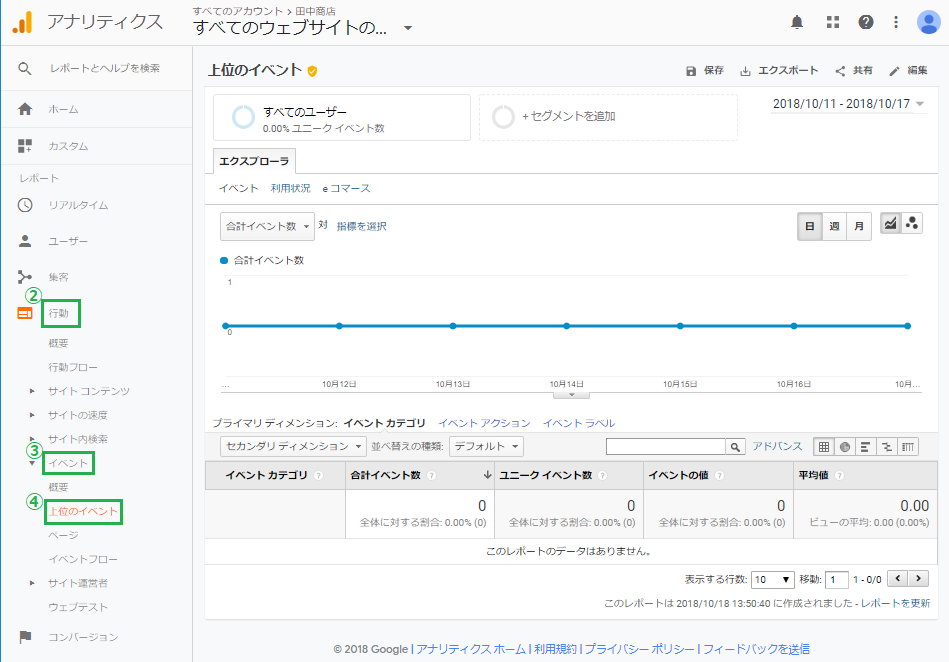
Task: Switch to pie chart percentage view
Action: pyautogui.click(x=845, y=447)
